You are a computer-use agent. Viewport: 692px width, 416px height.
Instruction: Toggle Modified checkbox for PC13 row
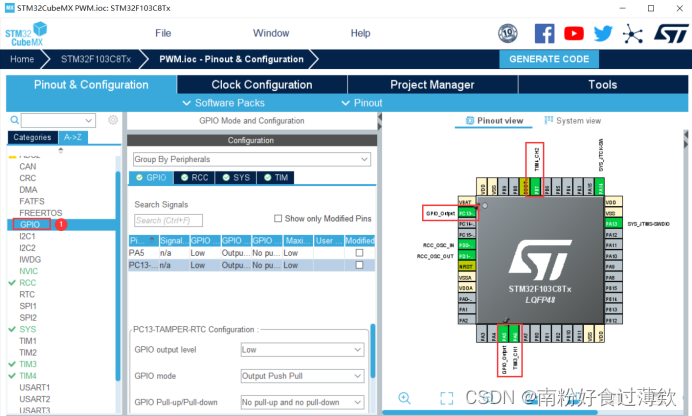359,265
